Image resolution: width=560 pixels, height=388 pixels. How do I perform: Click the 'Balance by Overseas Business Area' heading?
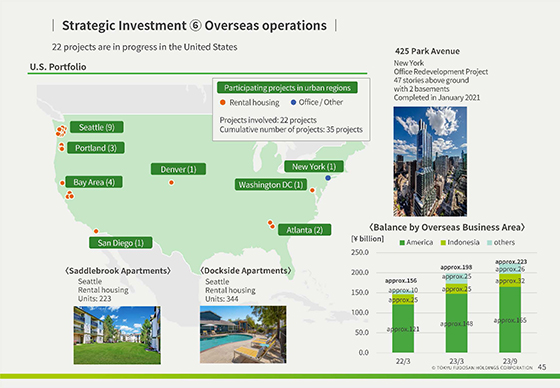(447, 228)
